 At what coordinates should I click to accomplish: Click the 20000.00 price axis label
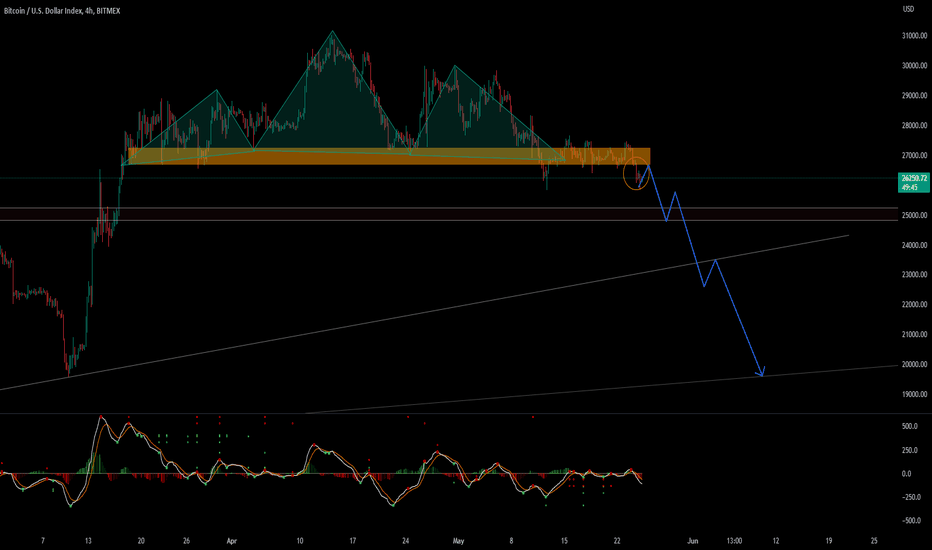pos(914,364)
